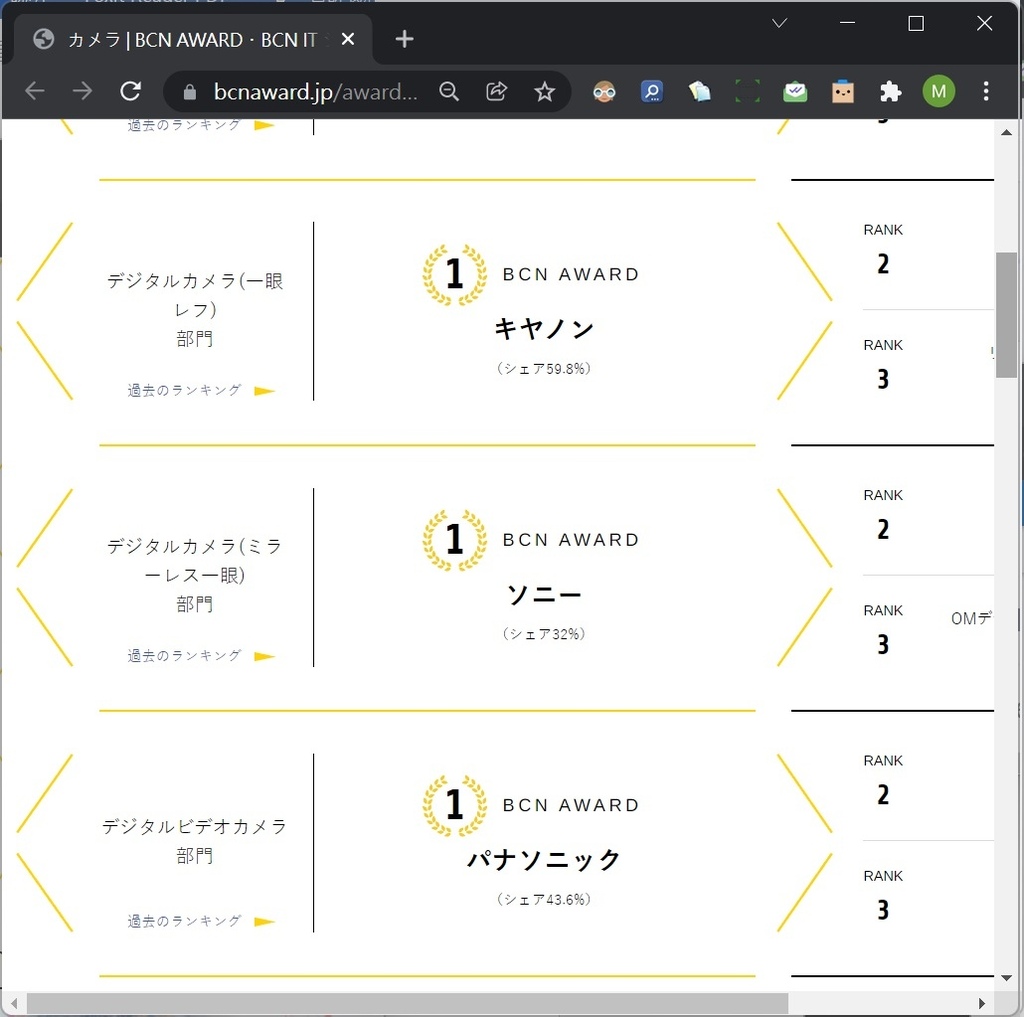The image size is (1024, 1017).
Task: Open 過去のランキング link under デジタルカメラ(一眼レフ)
Action: coord(201,391)
